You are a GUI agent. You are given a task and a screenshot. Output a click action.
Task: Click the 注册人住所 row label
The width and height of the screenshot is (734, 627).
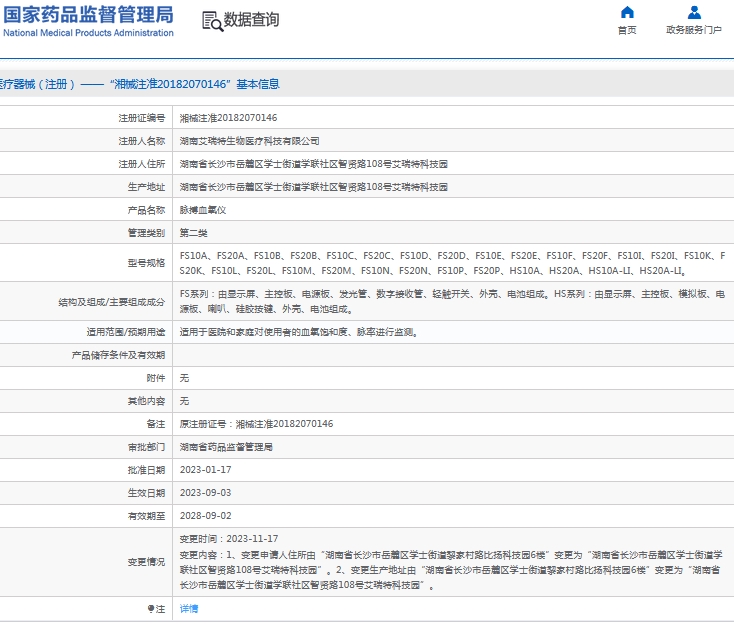coord(142,164)
